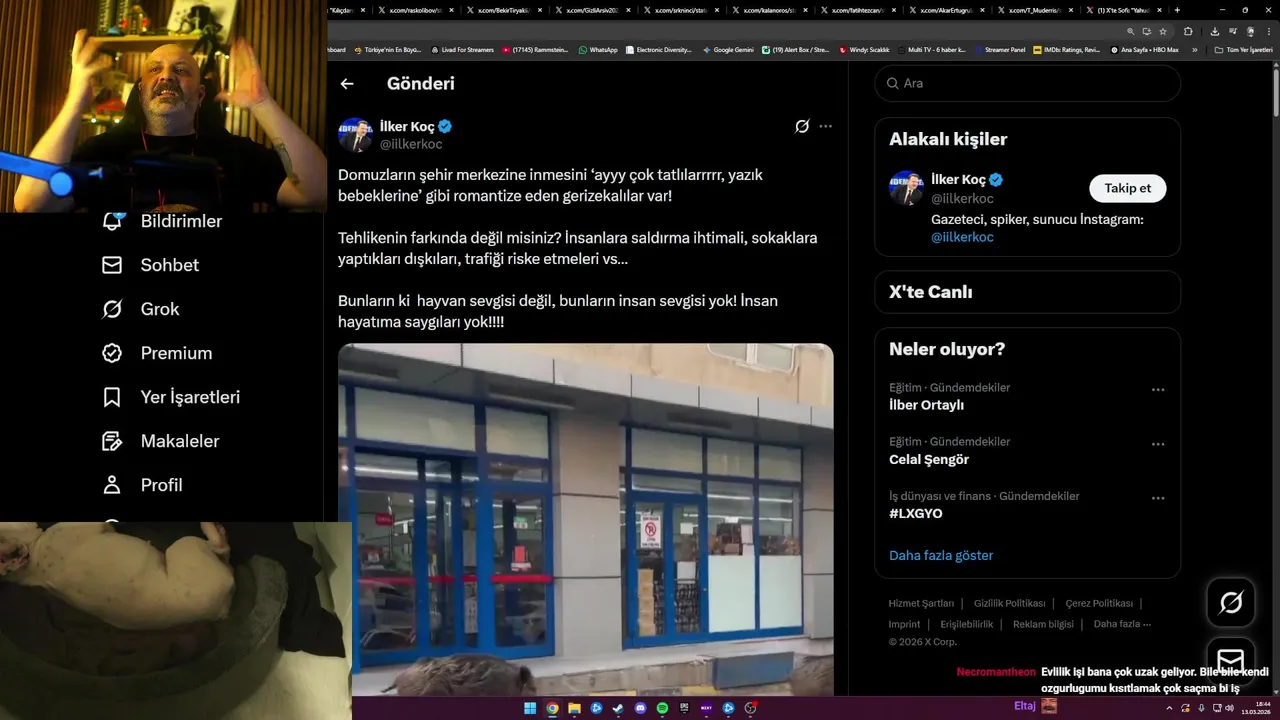This screenshot has height=720, width=1280.
Task: Open Grok from the sidebar
Action: tap(141, 309)
